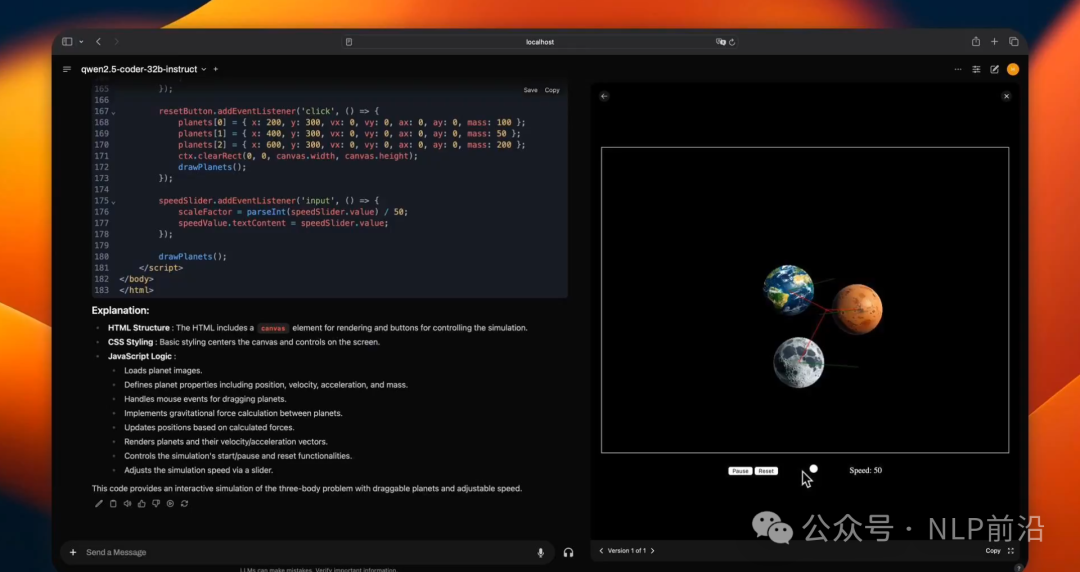Show Safari tab overview
The width and height of the screenshot is (1080, 572).
[x=1014, y=41]
